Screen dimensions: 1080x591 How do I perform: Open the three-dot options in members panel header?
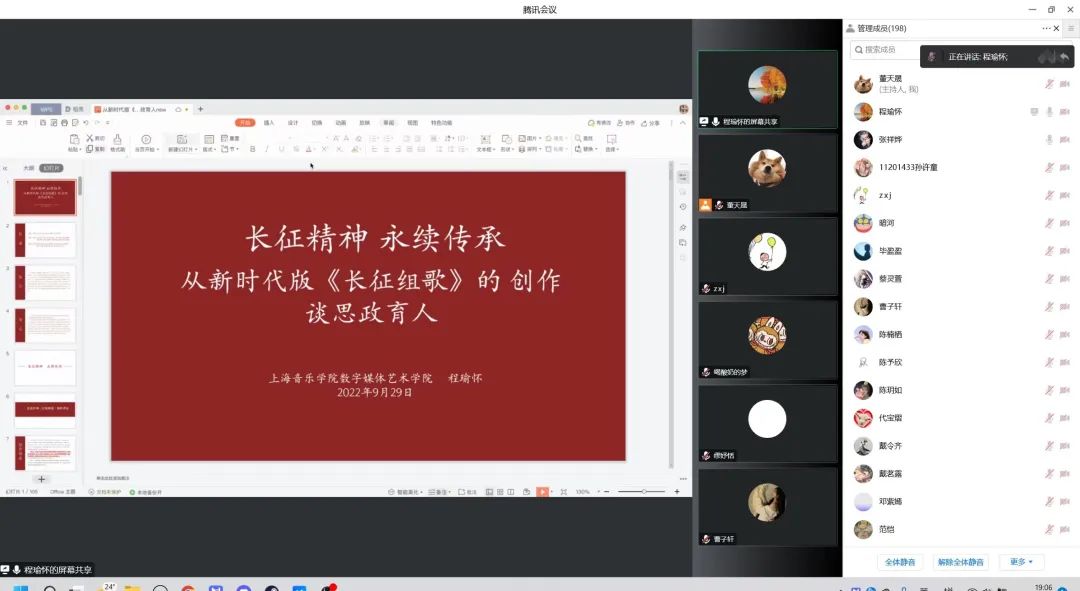1047,28
